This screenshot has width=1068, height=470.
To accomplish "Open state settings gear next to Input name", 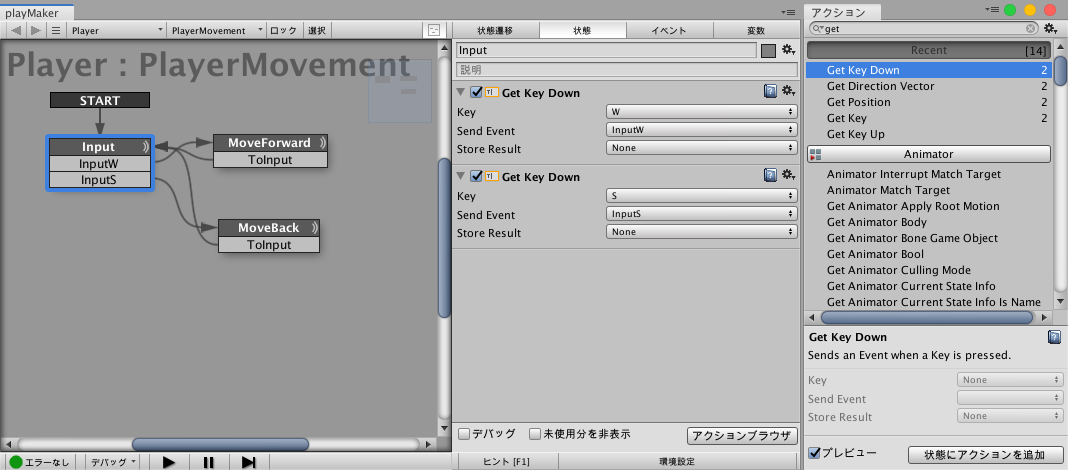I will [x=789, y=50].
